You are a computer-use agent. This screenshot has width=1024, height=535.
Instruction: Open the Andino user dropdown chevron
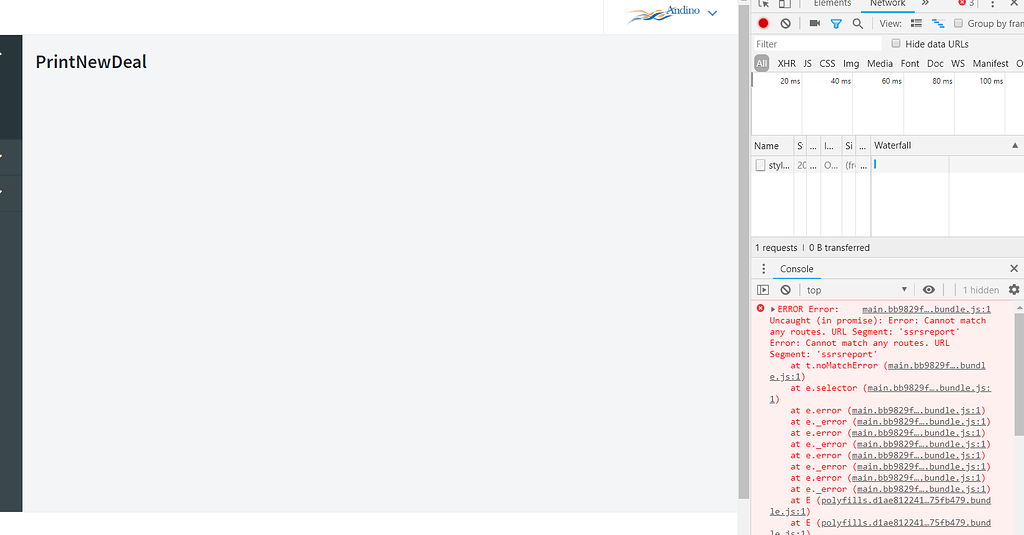[x=712, y=13]
